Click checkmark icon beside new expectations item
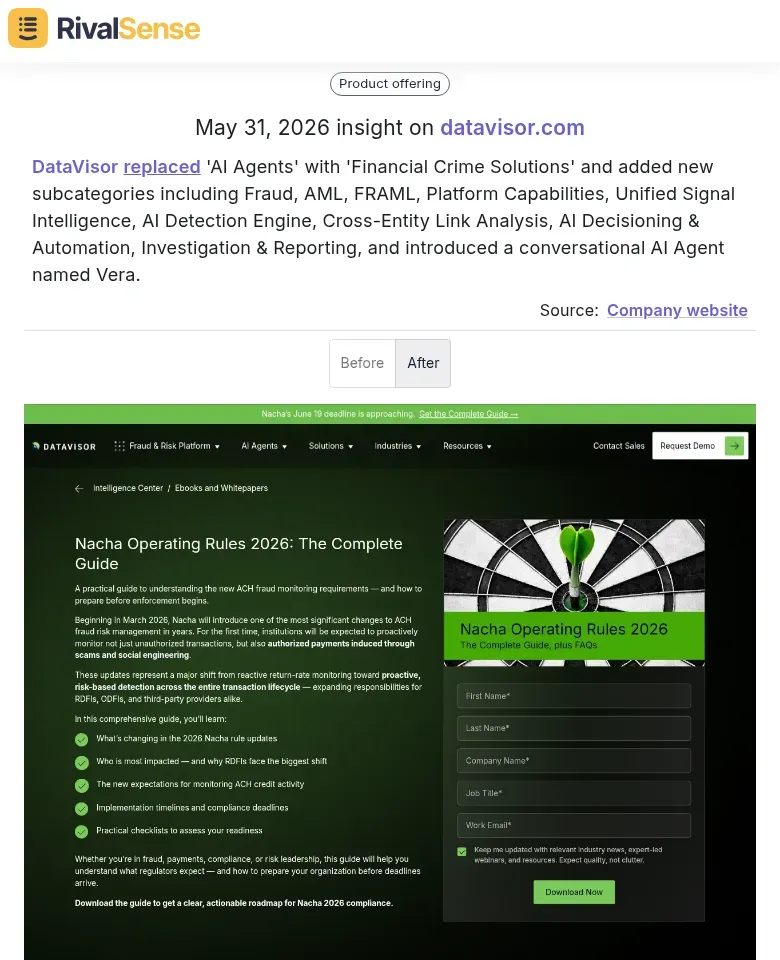 [x=81, y=785]
